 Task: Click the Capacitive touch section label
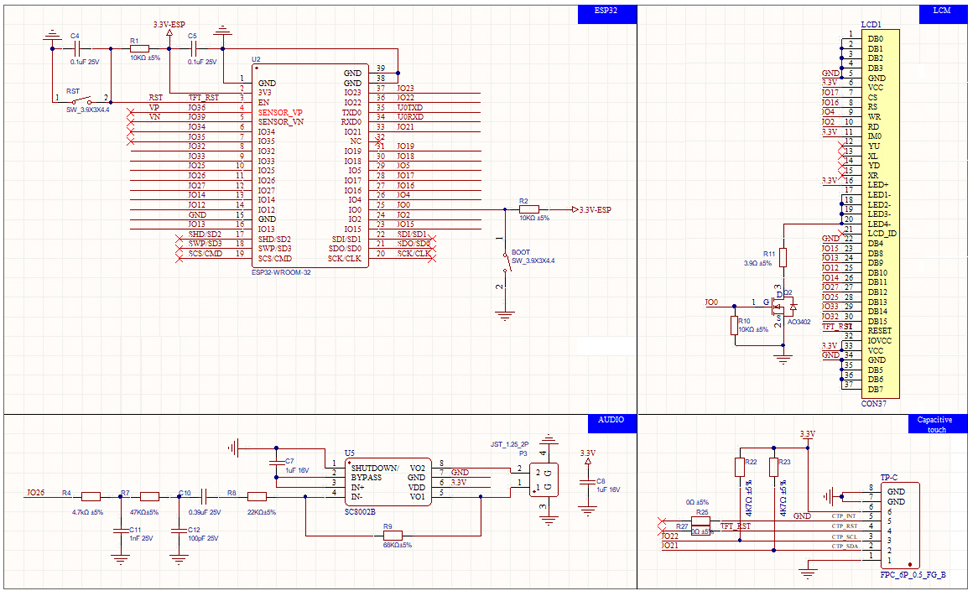(x=937, y=426)
